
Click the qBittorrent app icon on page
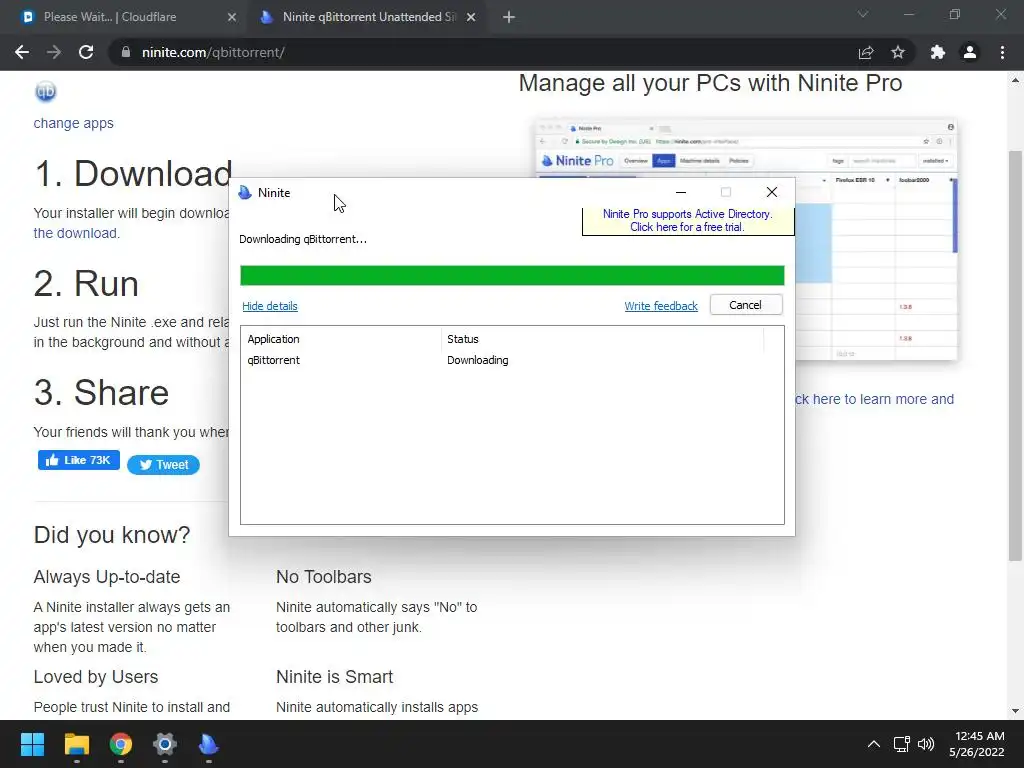click(46, 91)
